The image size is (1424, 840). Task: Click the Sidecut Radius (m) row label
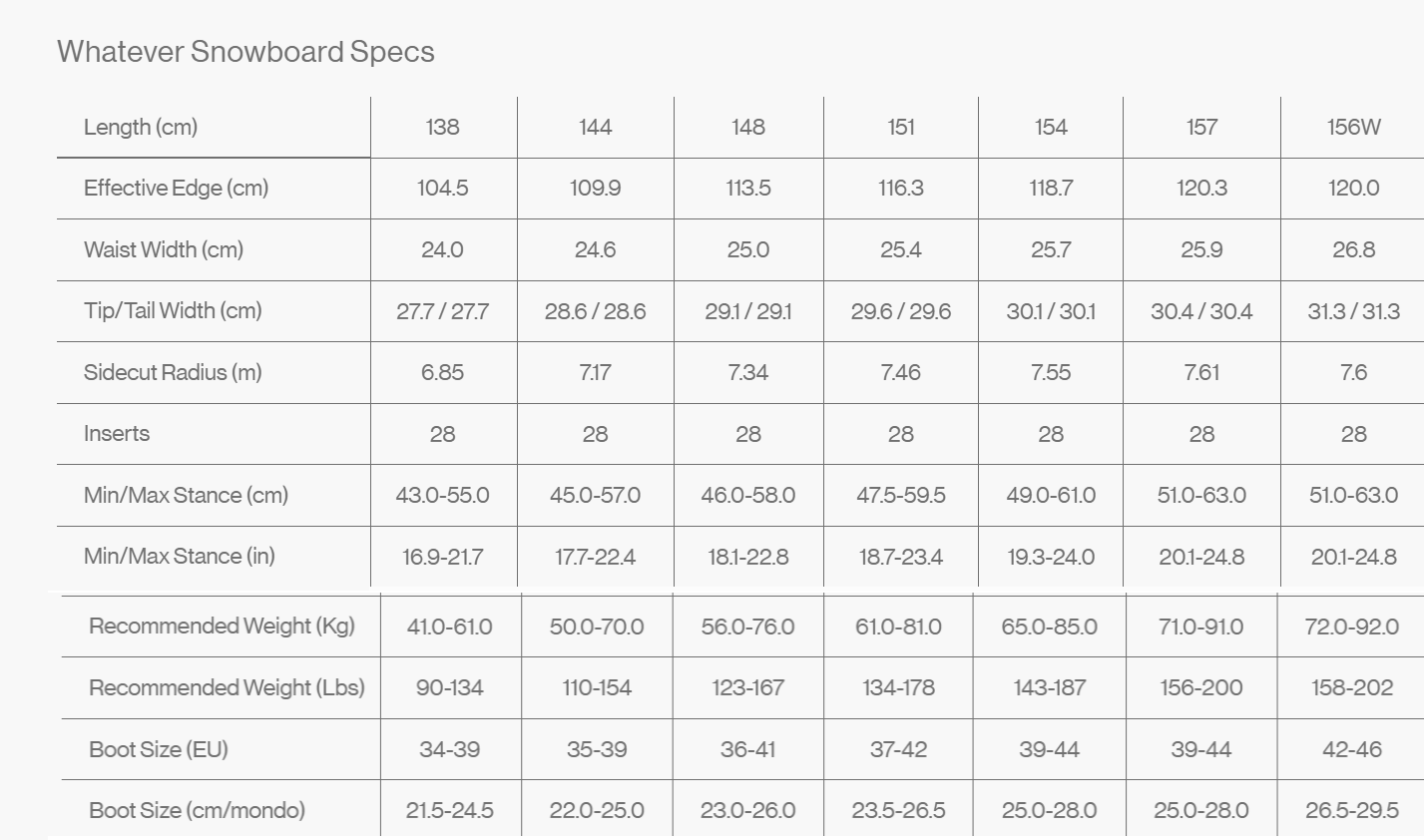173,372
